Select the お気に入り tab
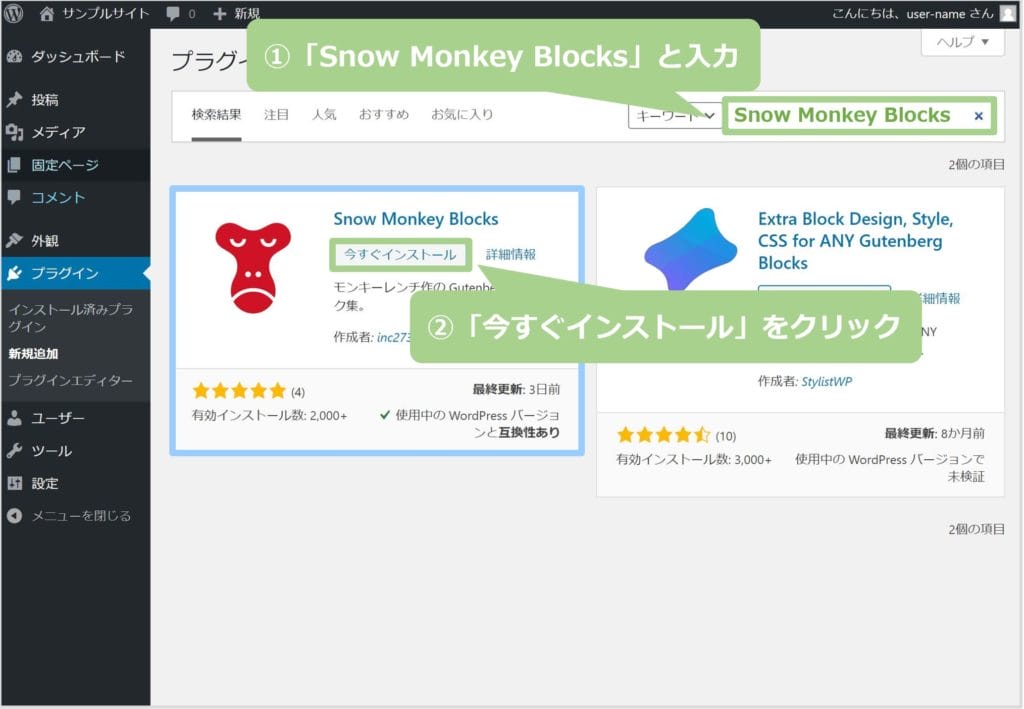 [462, 115]
